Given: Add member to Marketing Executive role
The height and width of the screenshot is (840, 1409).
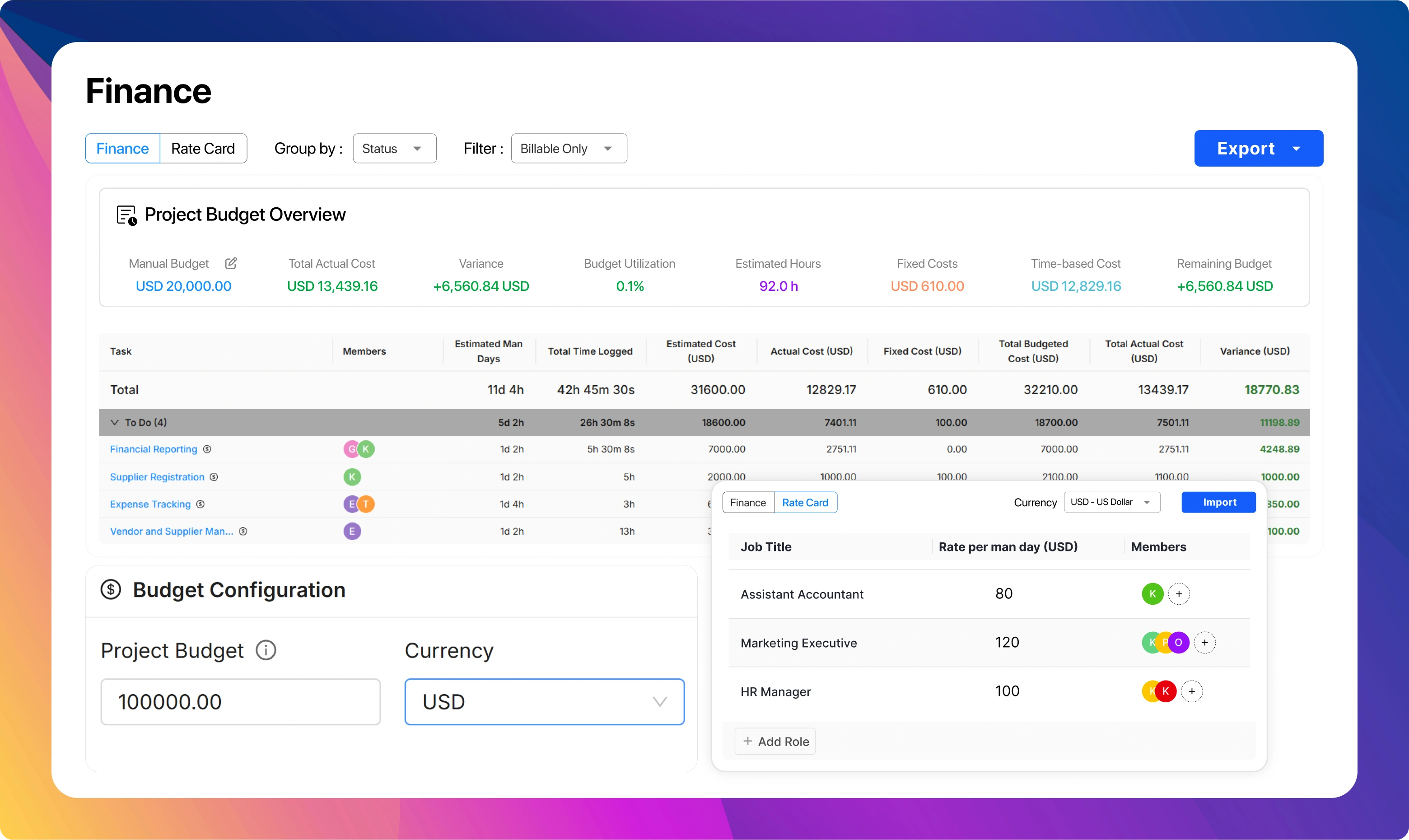Looking at the screenshot, I should [1205, 643].
